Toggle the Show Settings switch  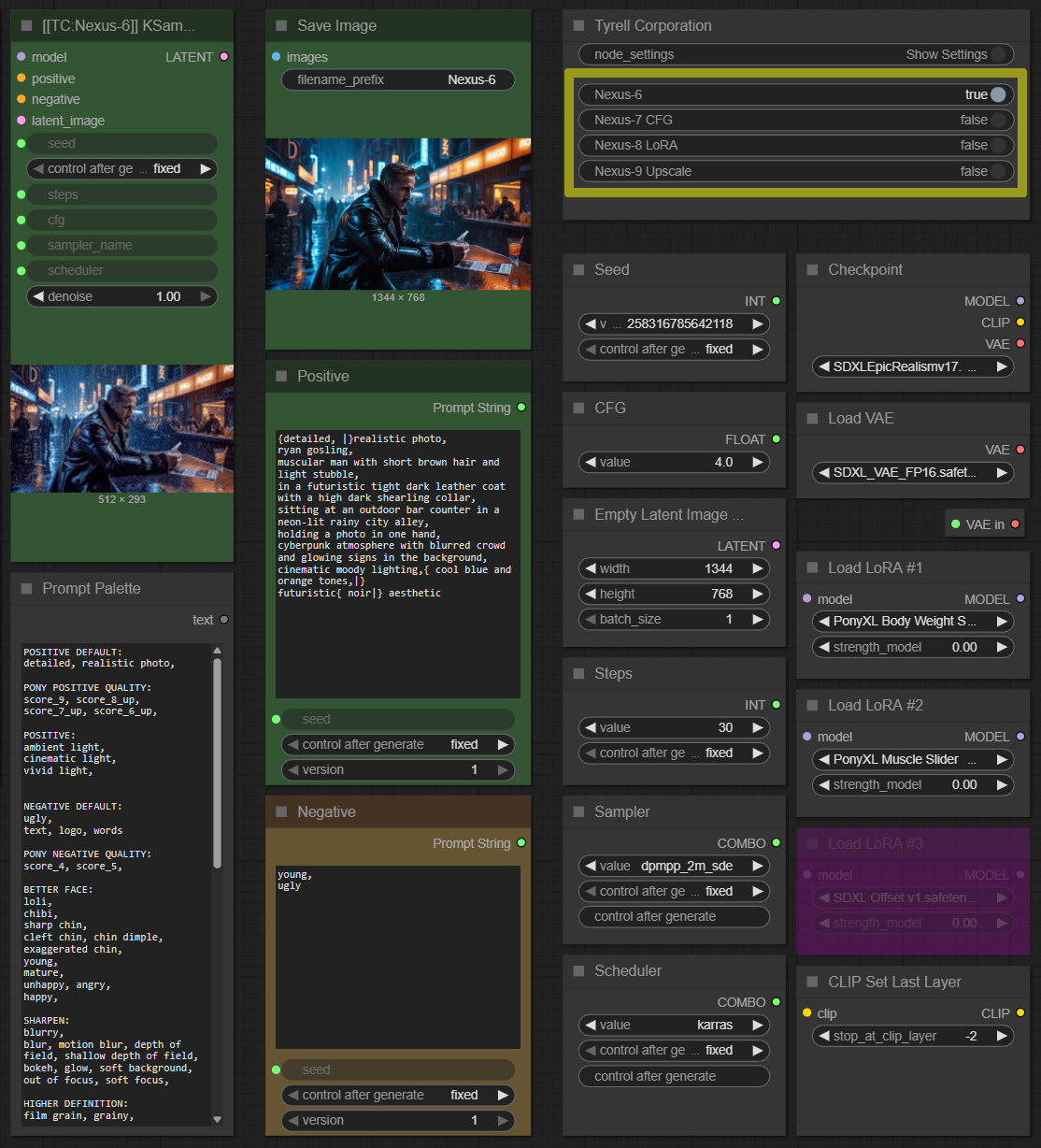coord(998,54)
